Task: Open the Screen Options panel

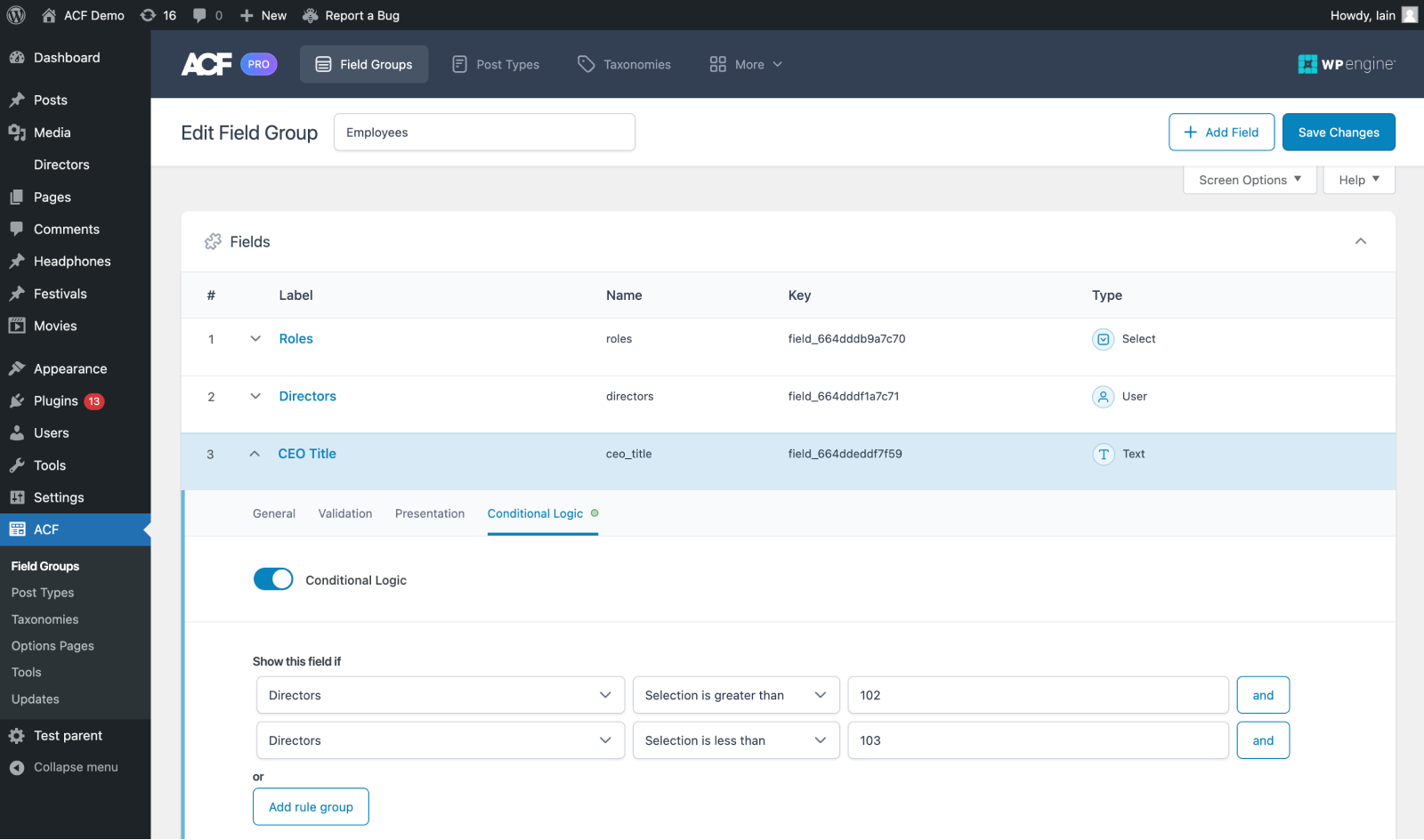Action: point(1249,179)
